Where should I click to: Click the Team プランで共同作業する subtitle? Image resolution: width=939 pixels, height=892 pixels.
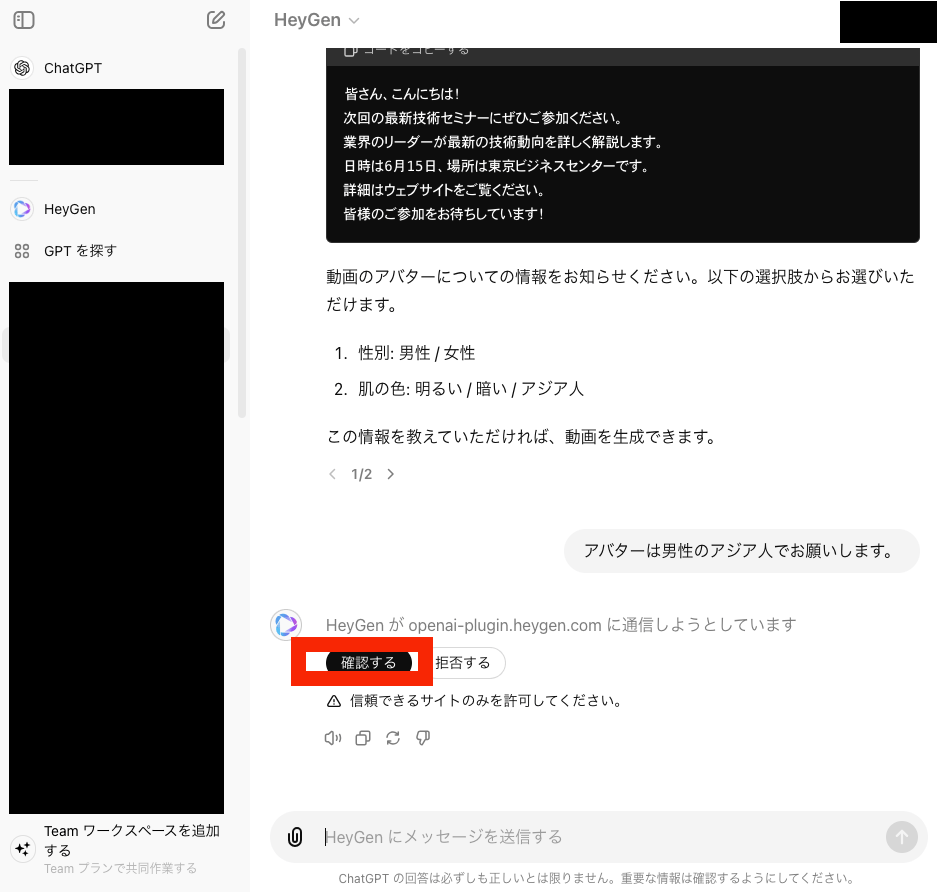coord(120,869)
